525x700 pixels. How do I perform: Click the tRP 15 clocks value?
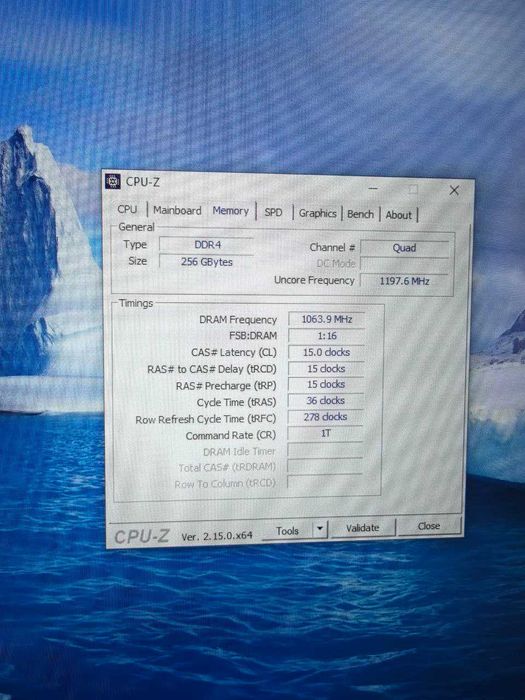point(326,384)
